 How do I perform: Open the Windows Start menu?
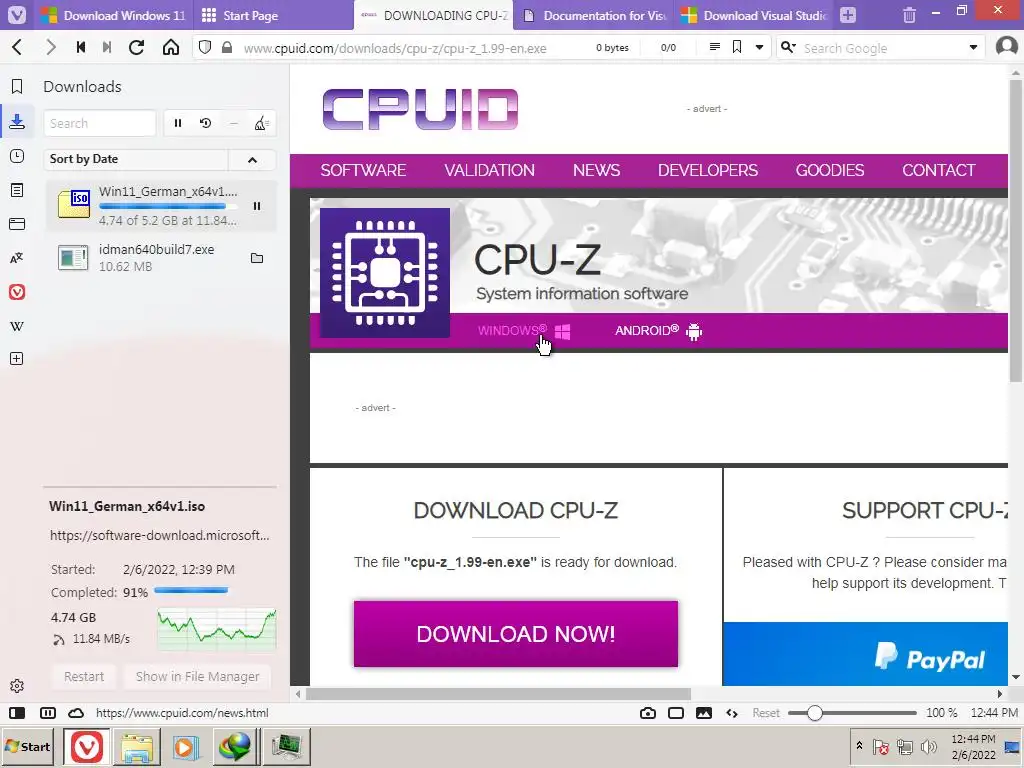[x=28, y=746]
